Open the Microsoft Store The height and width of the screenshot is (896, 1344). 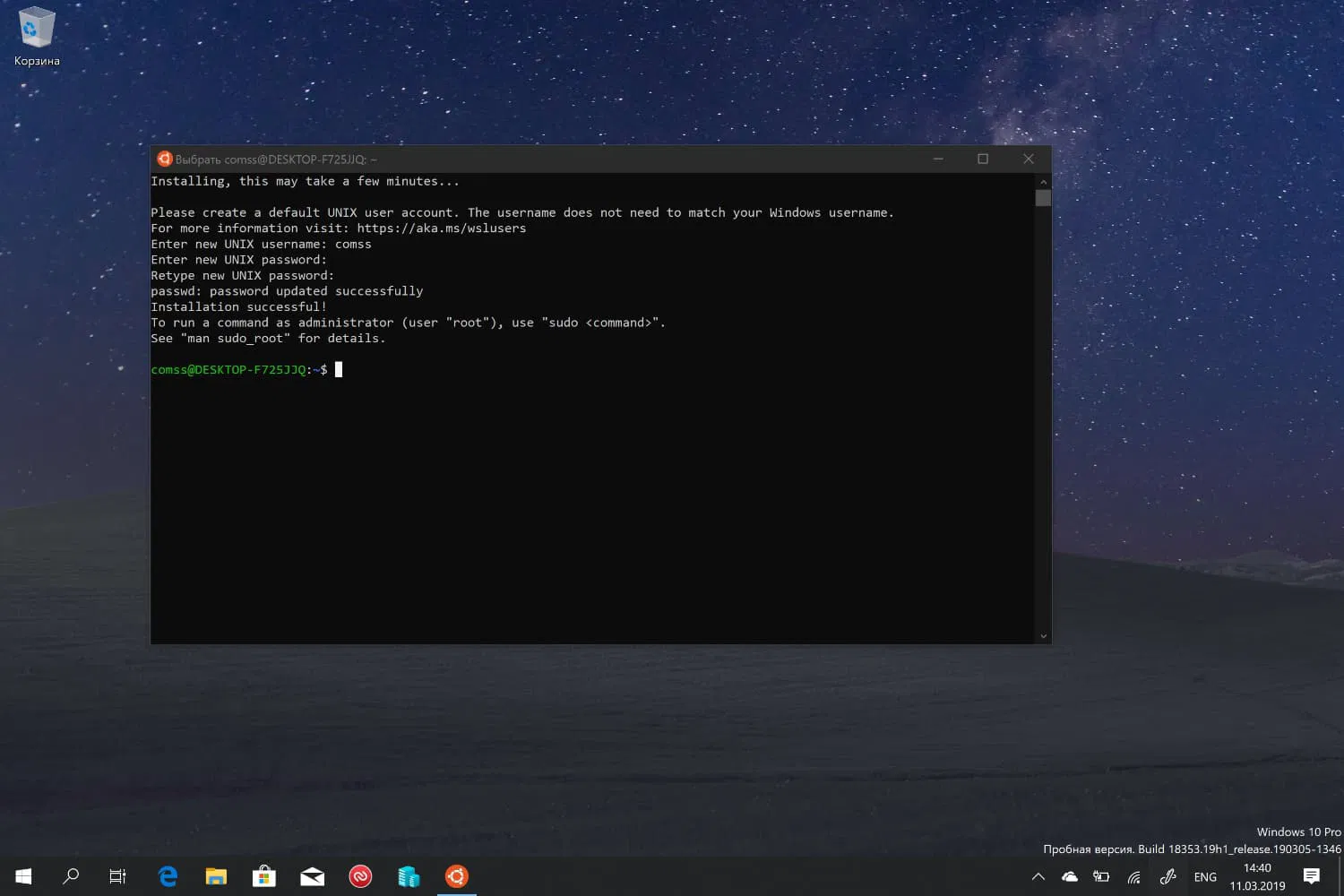click(263, 875)
